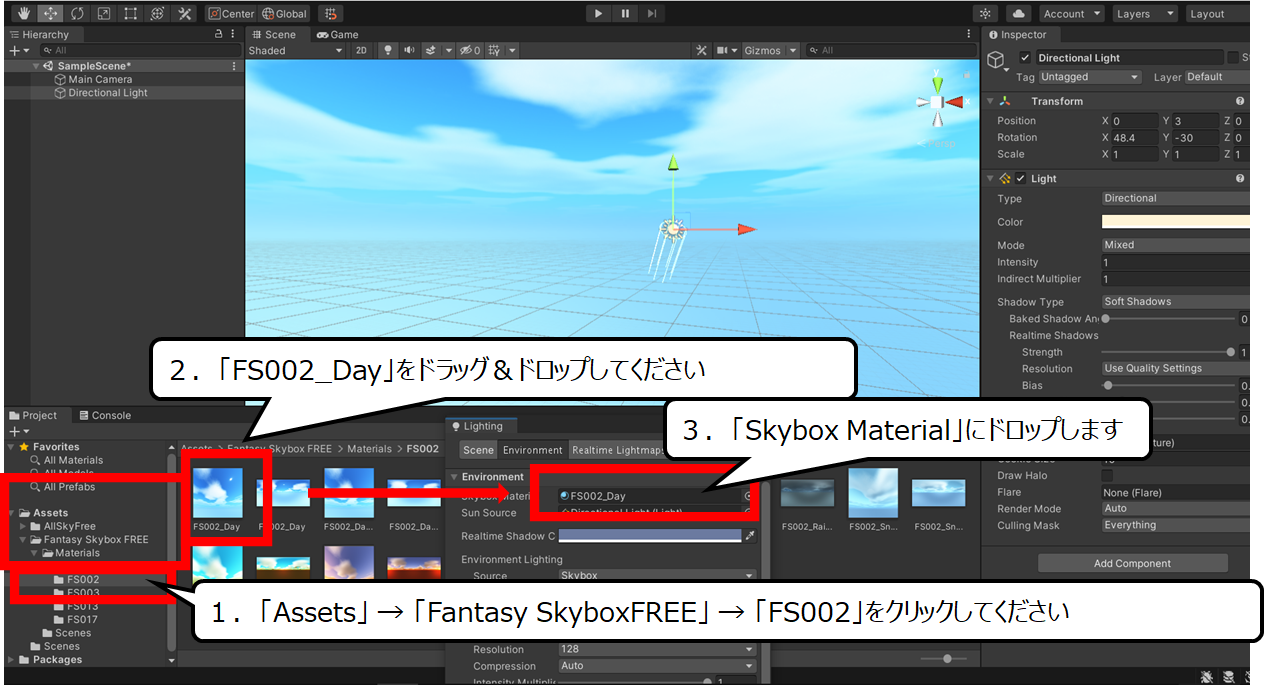Image resolution: width=1264 pixels, height=685 pixels.
Task: Open the SampleScene row's three-dot menu
Action: coord(234,66)
